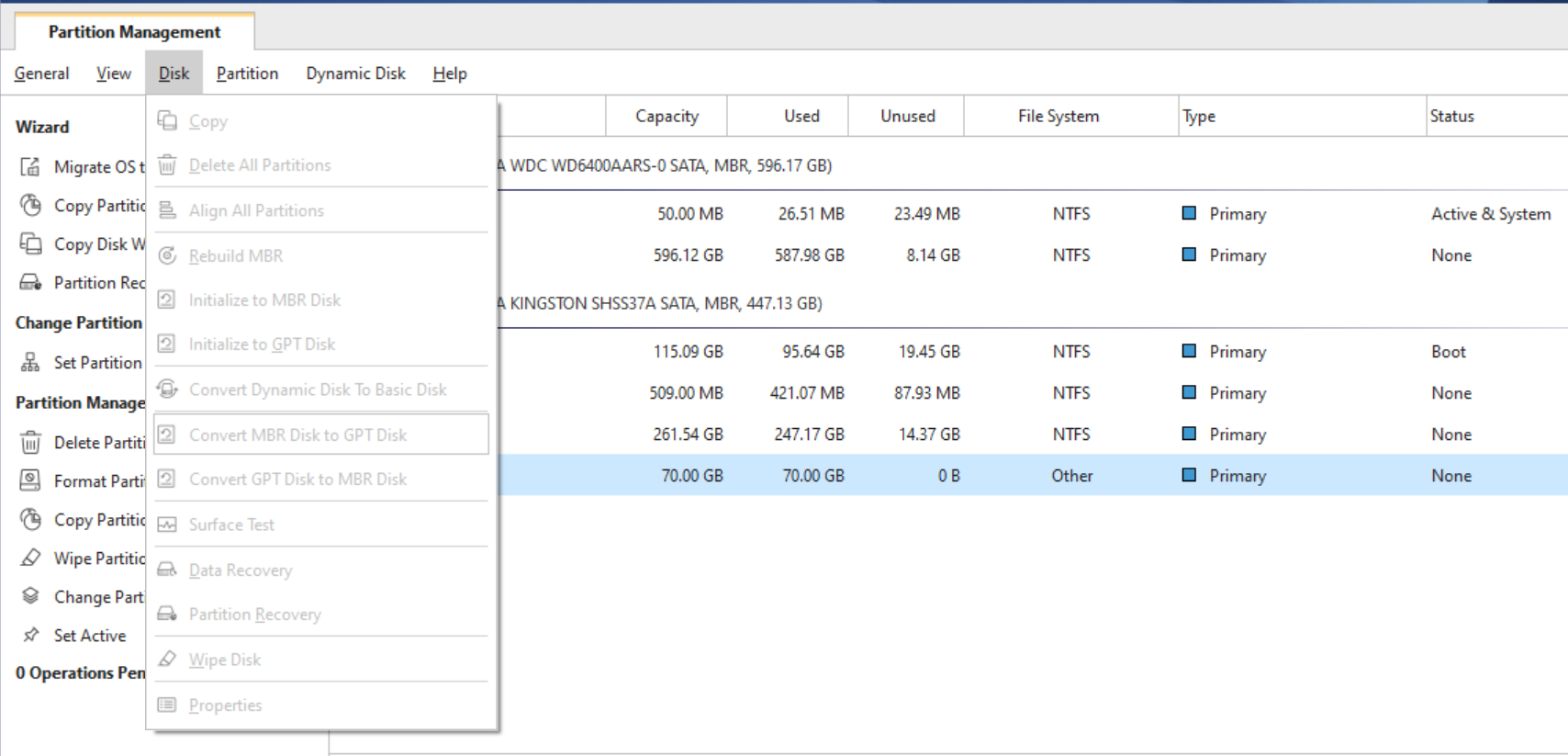The width and height of the screenshot is (1568, 756).
Task: Open the Partition menu
Action: click(247, 73)
